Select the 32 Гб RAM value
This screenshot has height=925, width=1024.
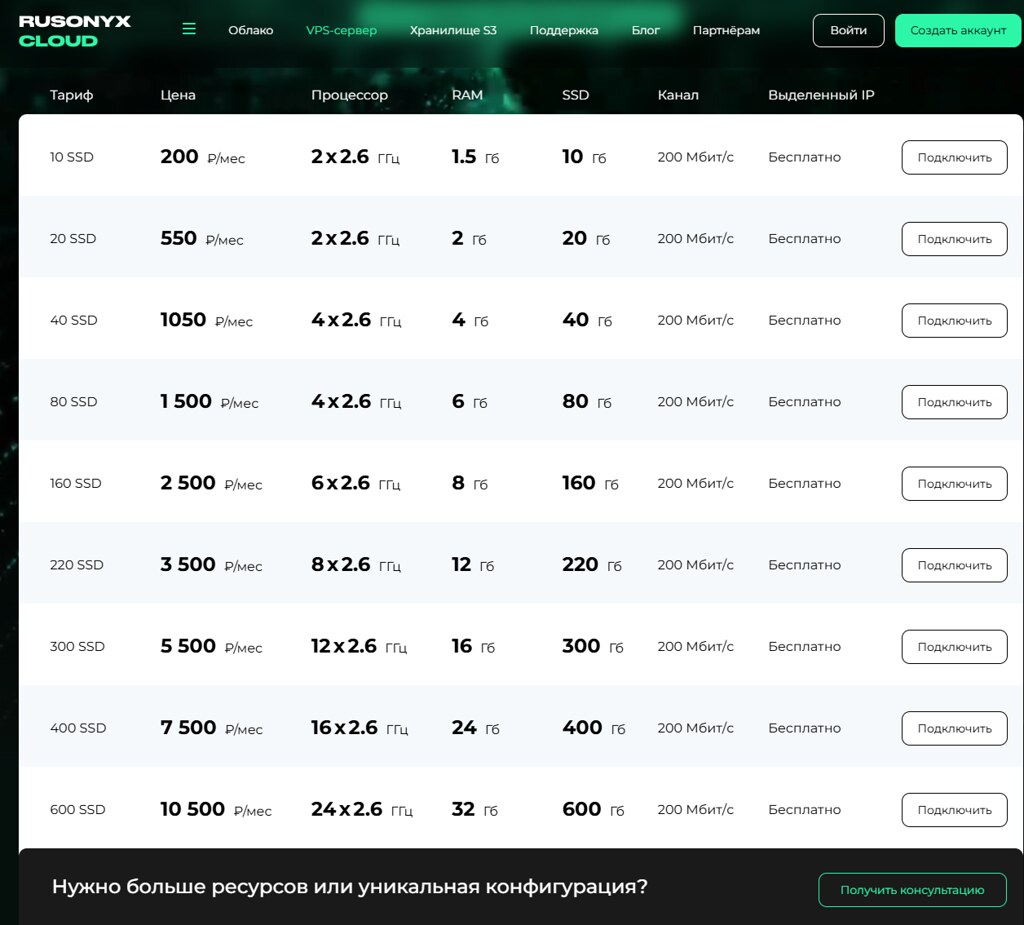pos(475,809)
